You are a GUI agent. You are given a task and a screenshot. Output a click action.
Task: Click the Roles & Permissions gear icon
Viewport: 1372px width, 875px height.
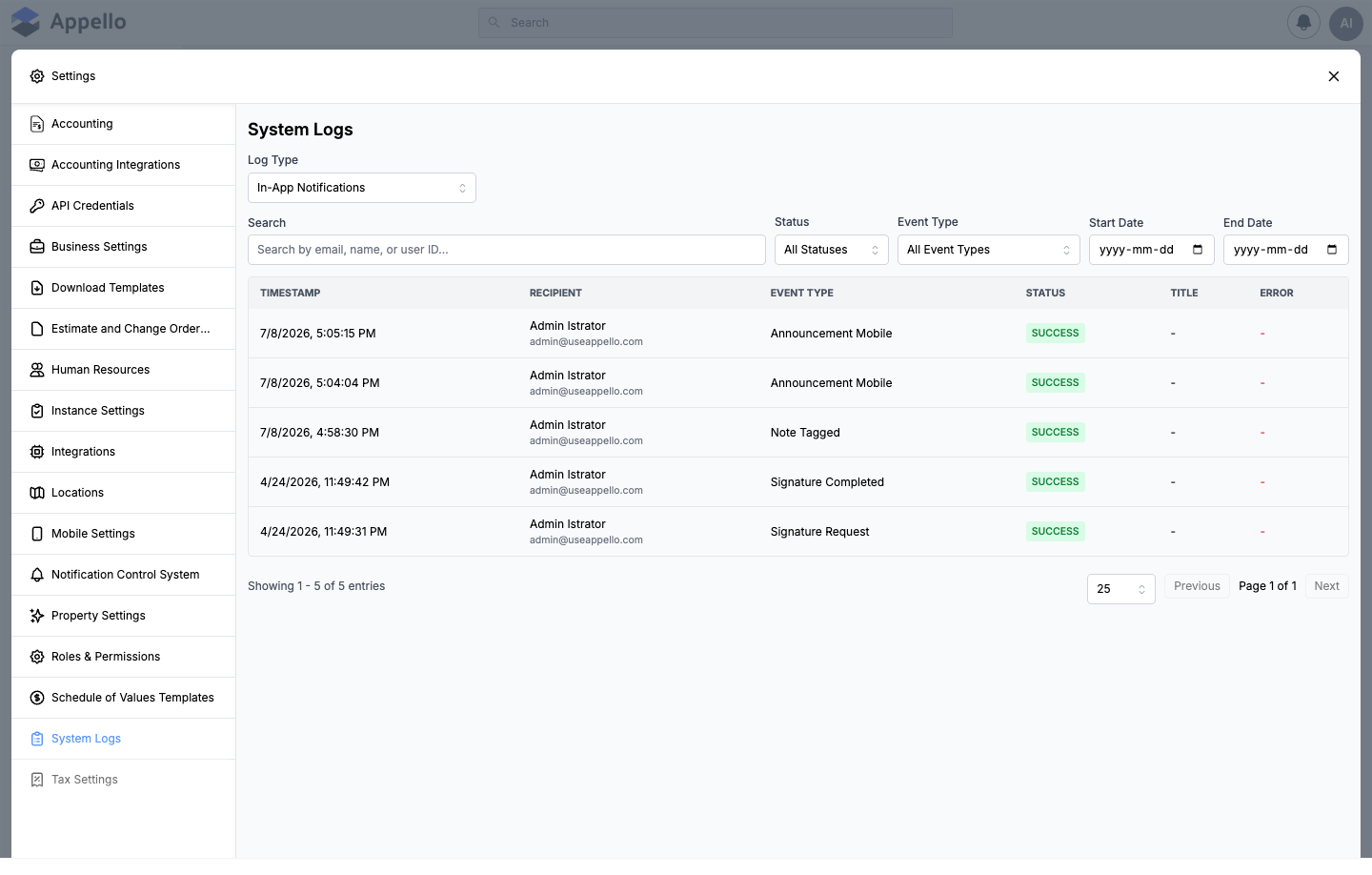pyautogui.click(x=37, y=657)
